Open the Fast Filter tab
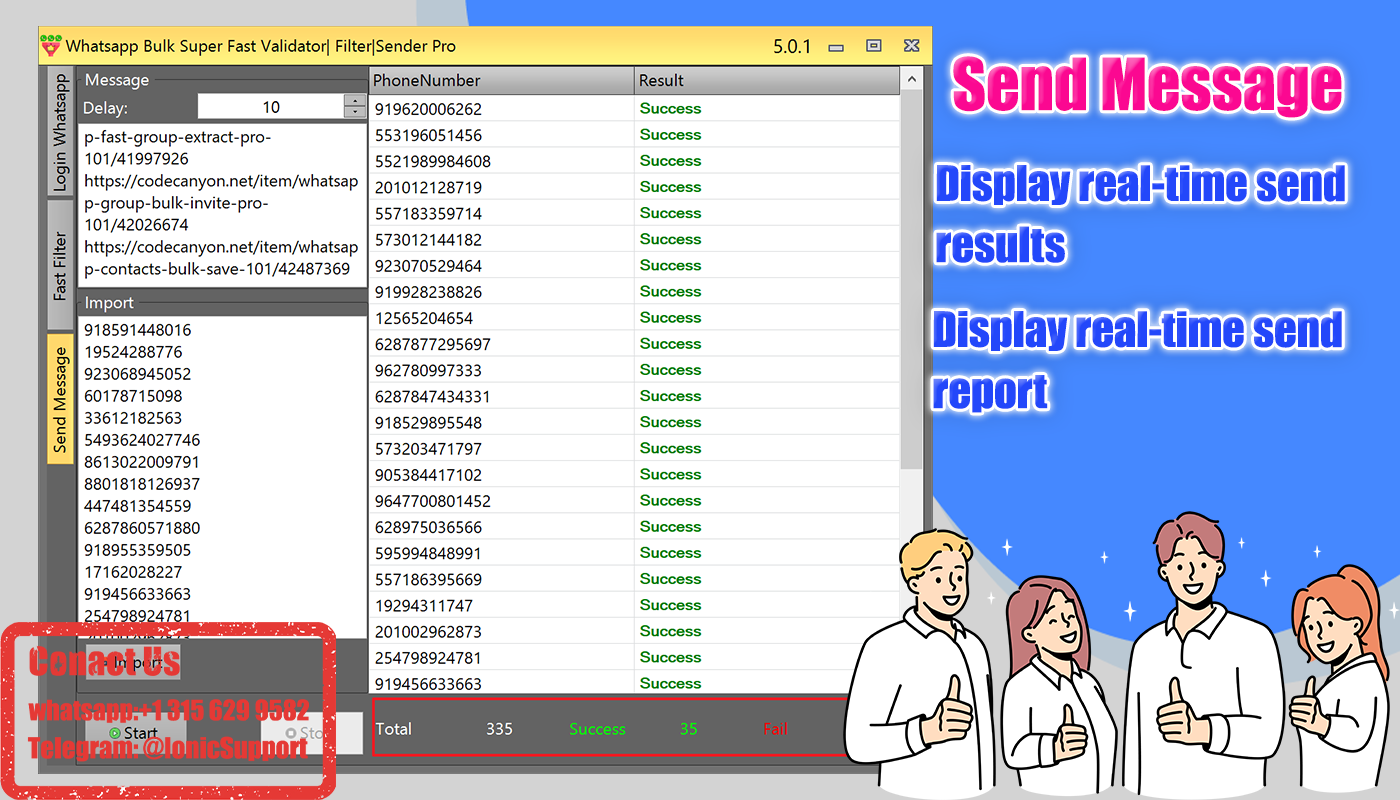The image size is (1400, 800). point(58,255)
